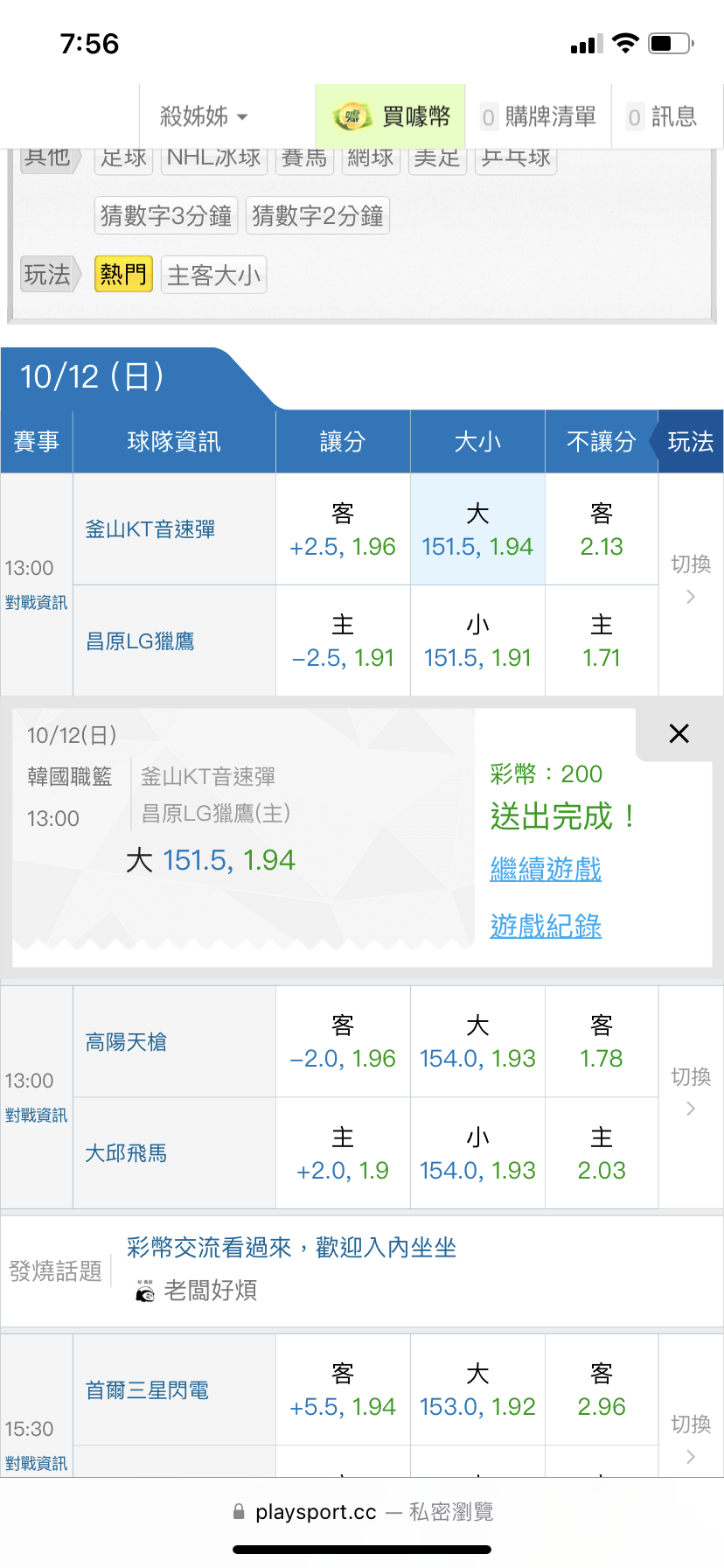Open the 訊息 messages tab
Viewport: 724px width, 1568px height.
point(663,116)
